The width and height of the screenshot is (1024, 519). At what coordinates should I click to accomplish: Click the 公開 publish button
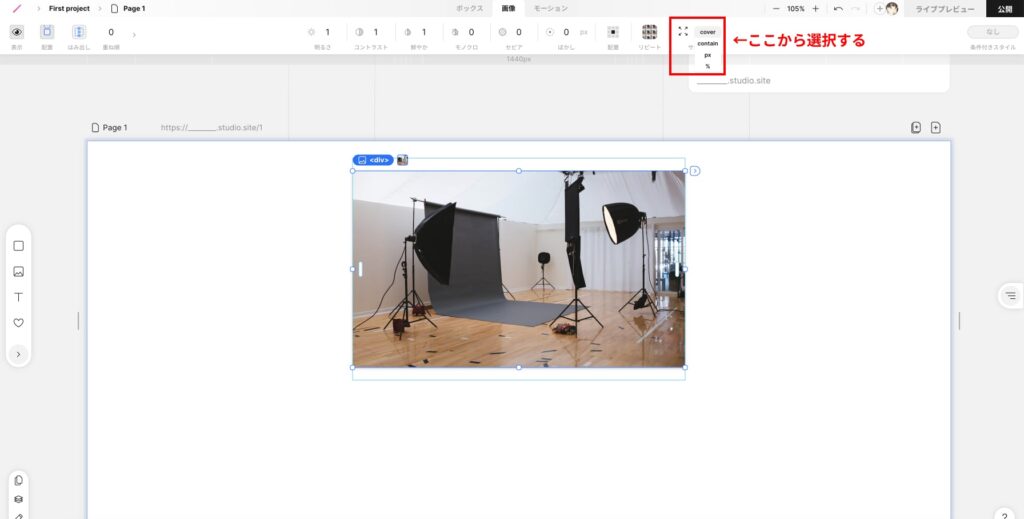click(x=1004, y=9)
